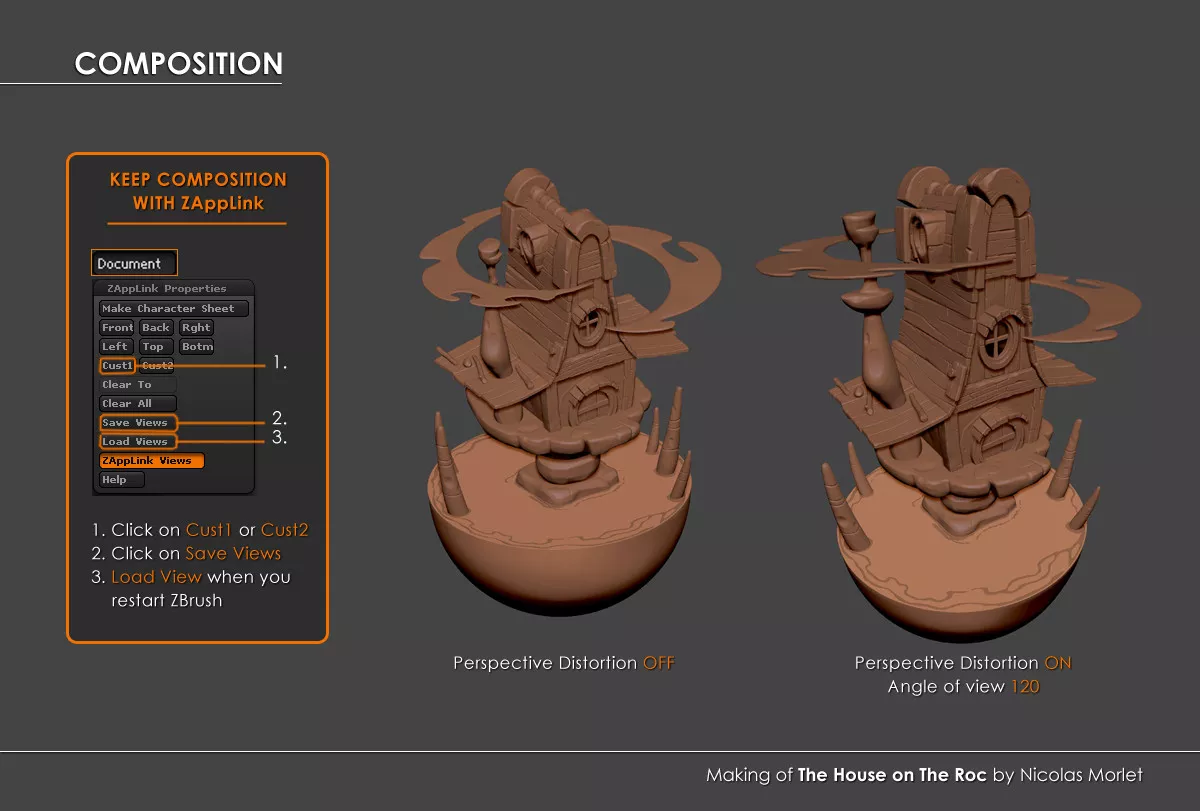Select the Perspective Distortion OFF model render

560,400
